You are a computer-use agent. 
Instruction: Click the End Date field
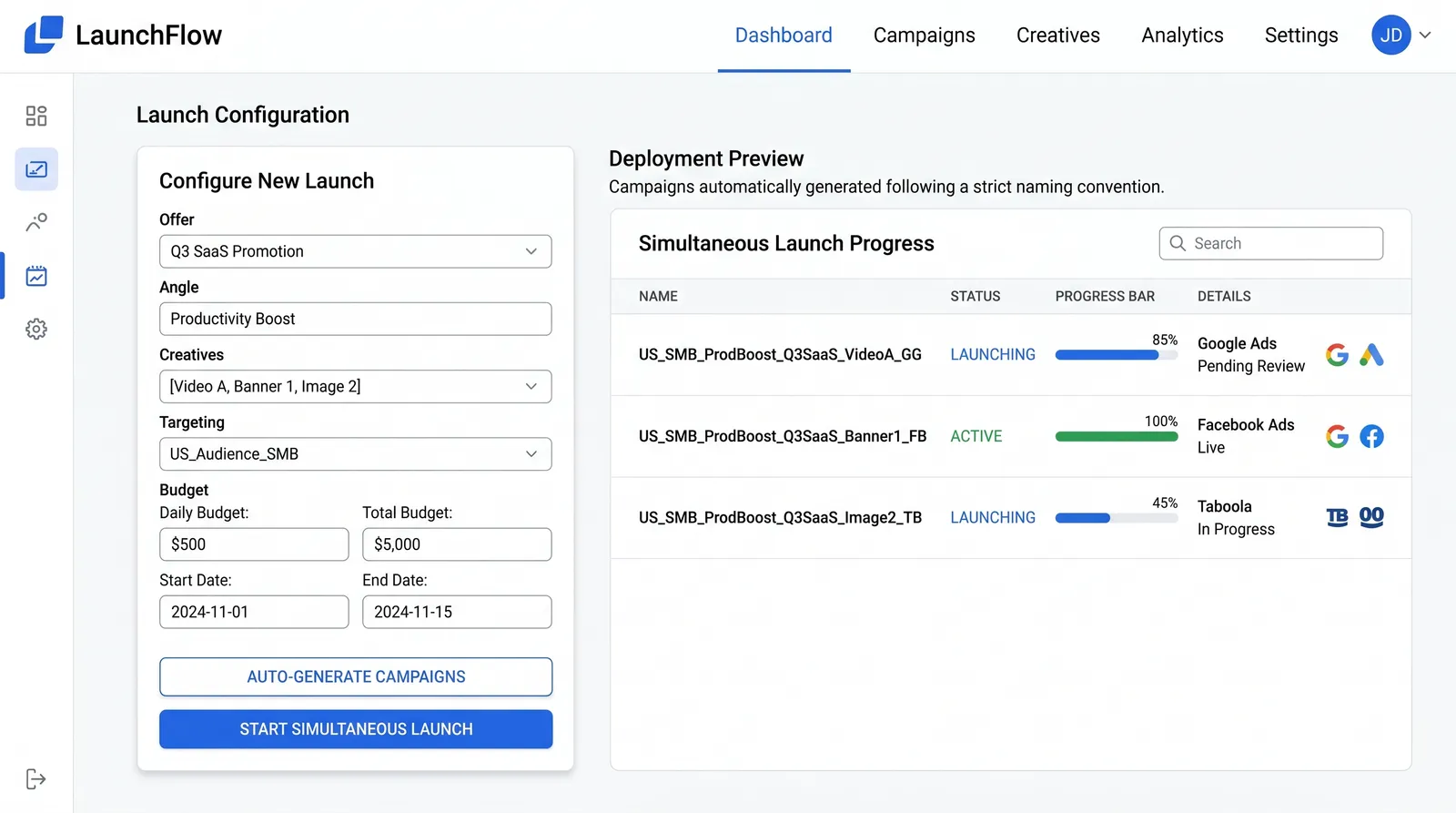(457, 612)
